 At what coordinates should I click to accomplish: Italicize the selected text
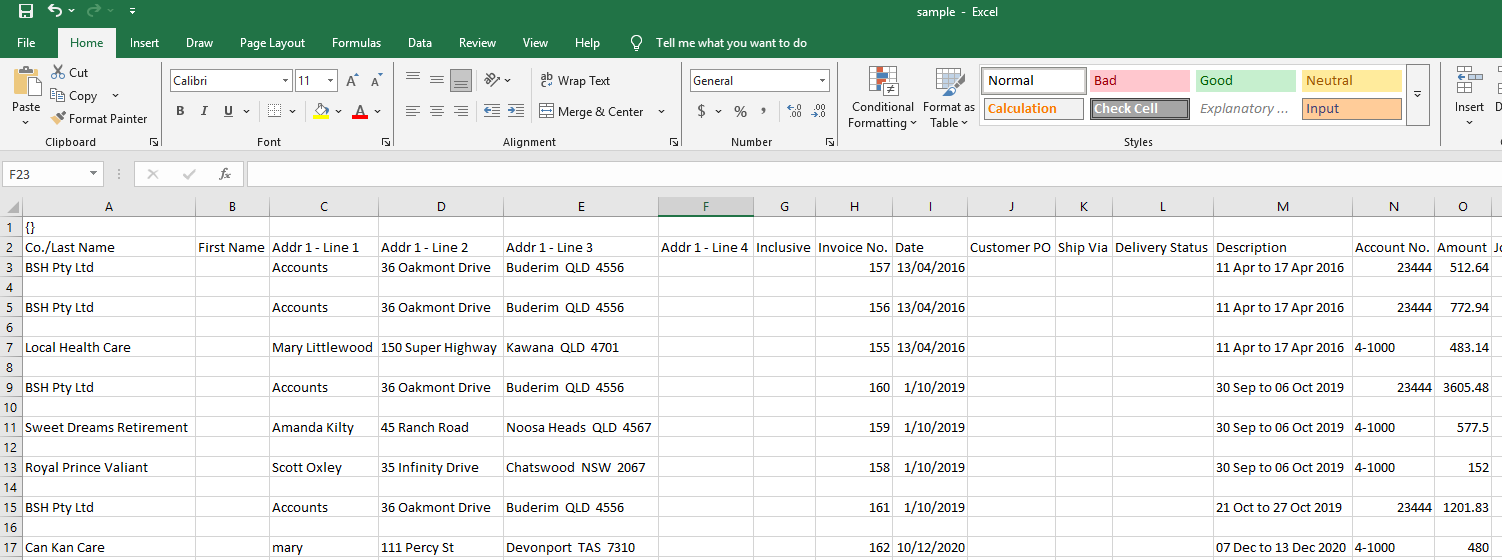click(x=204, y=111)
